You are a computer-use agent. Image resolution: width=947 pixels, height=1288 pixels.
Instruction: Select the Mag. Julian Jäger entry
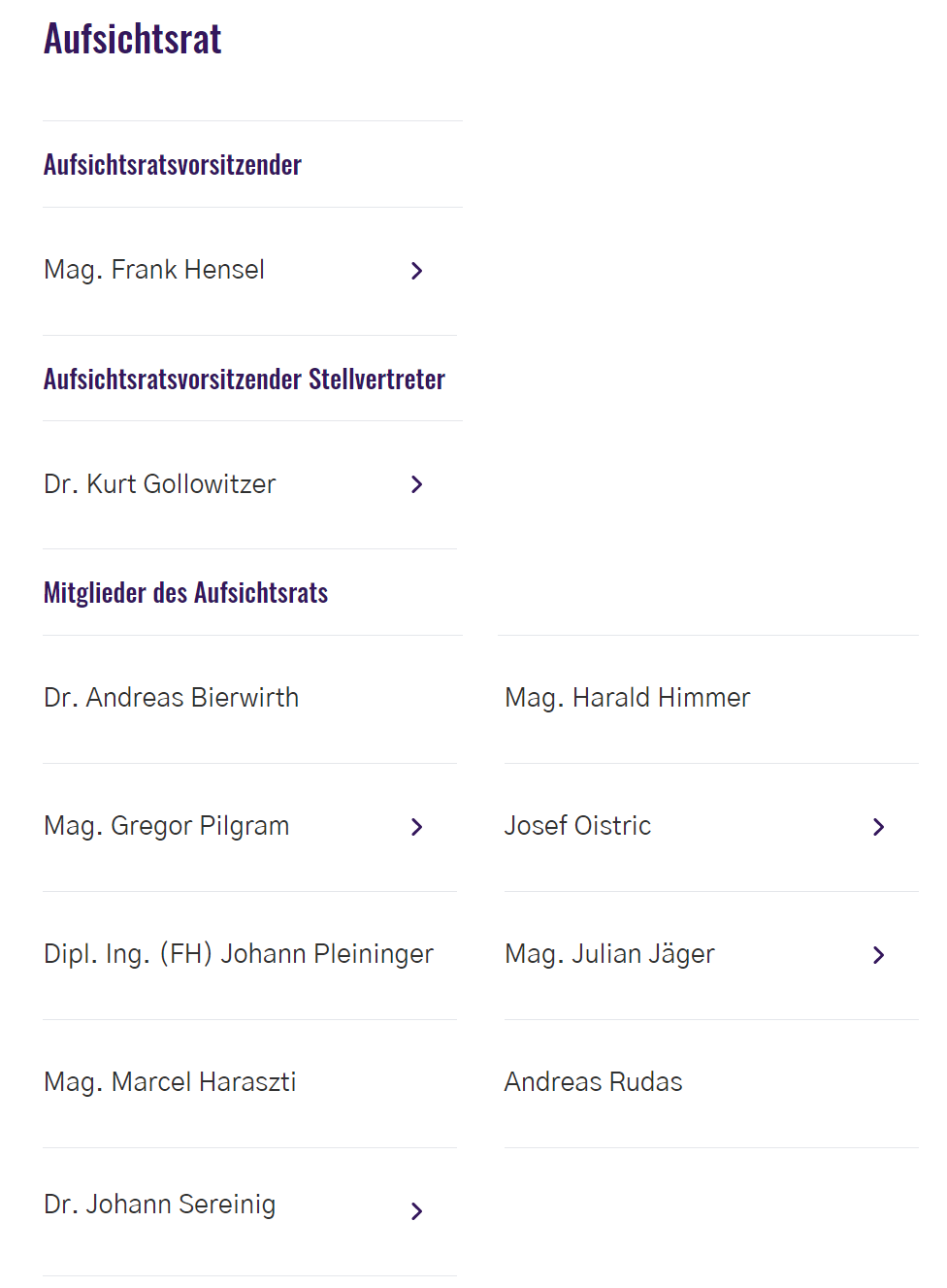[609, 954]
